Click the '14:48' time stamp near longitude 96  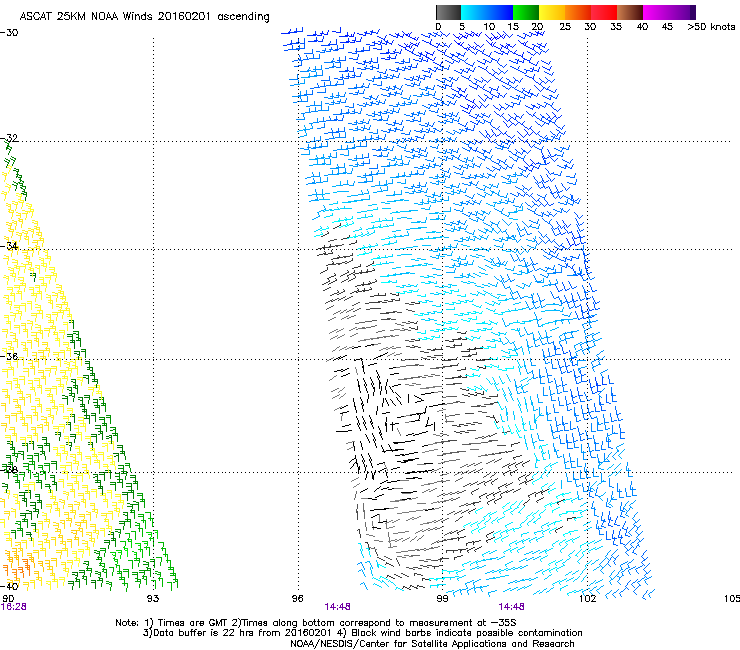tap(337, 607)
